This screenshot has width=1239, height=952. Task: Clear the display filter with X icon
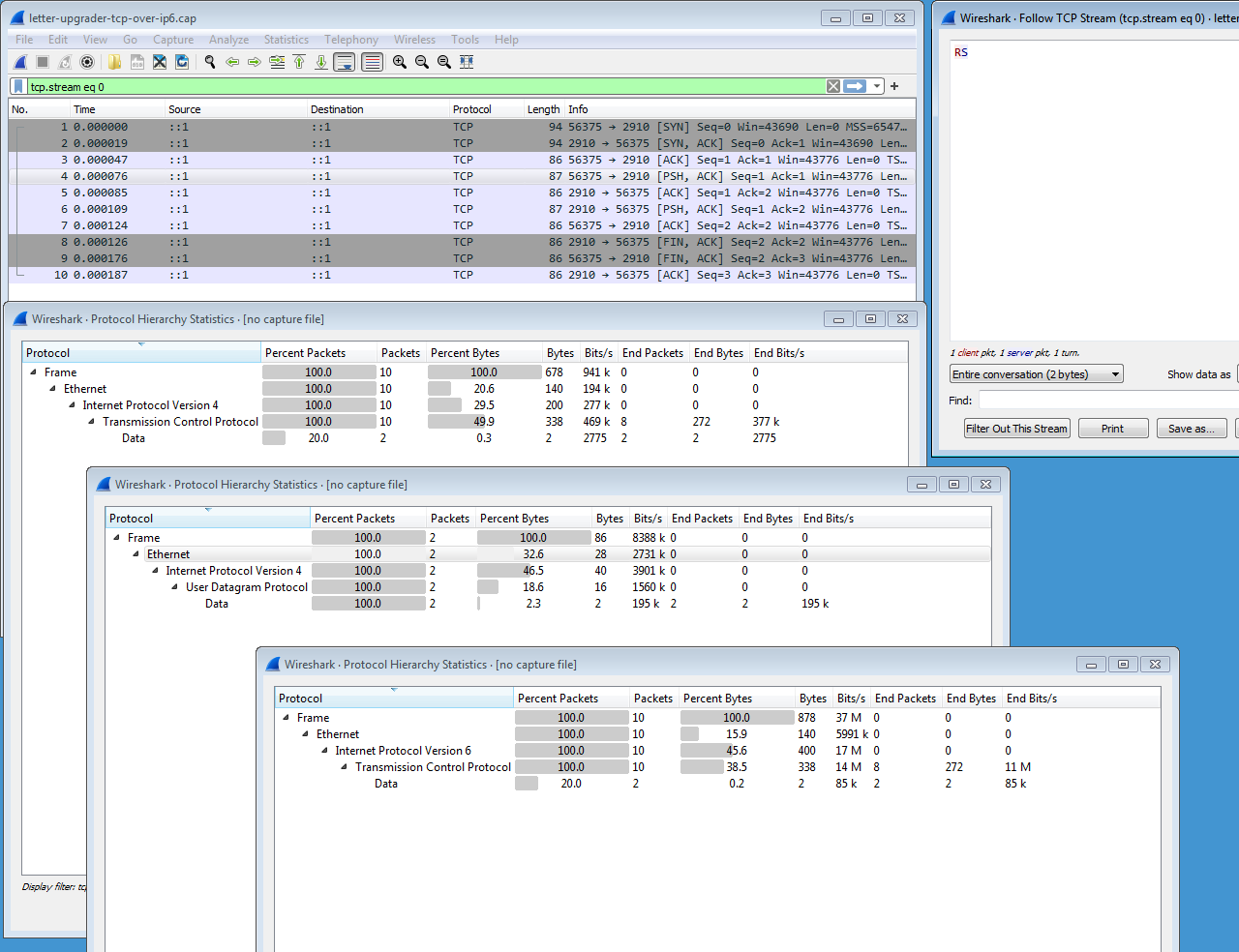832,86
